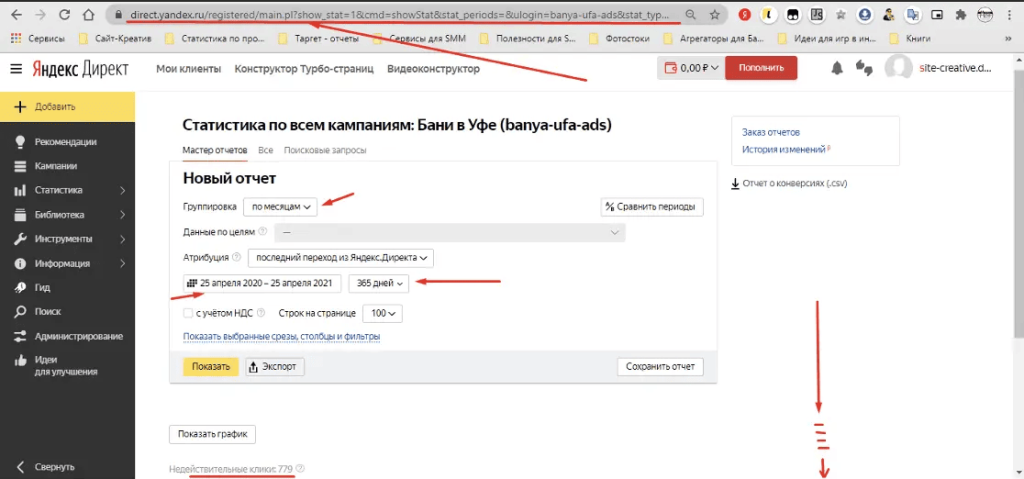Screen dimensions: 1024x479
Task: Expand the Информация sidebar submenu arrow
Action: pos(123,264)
